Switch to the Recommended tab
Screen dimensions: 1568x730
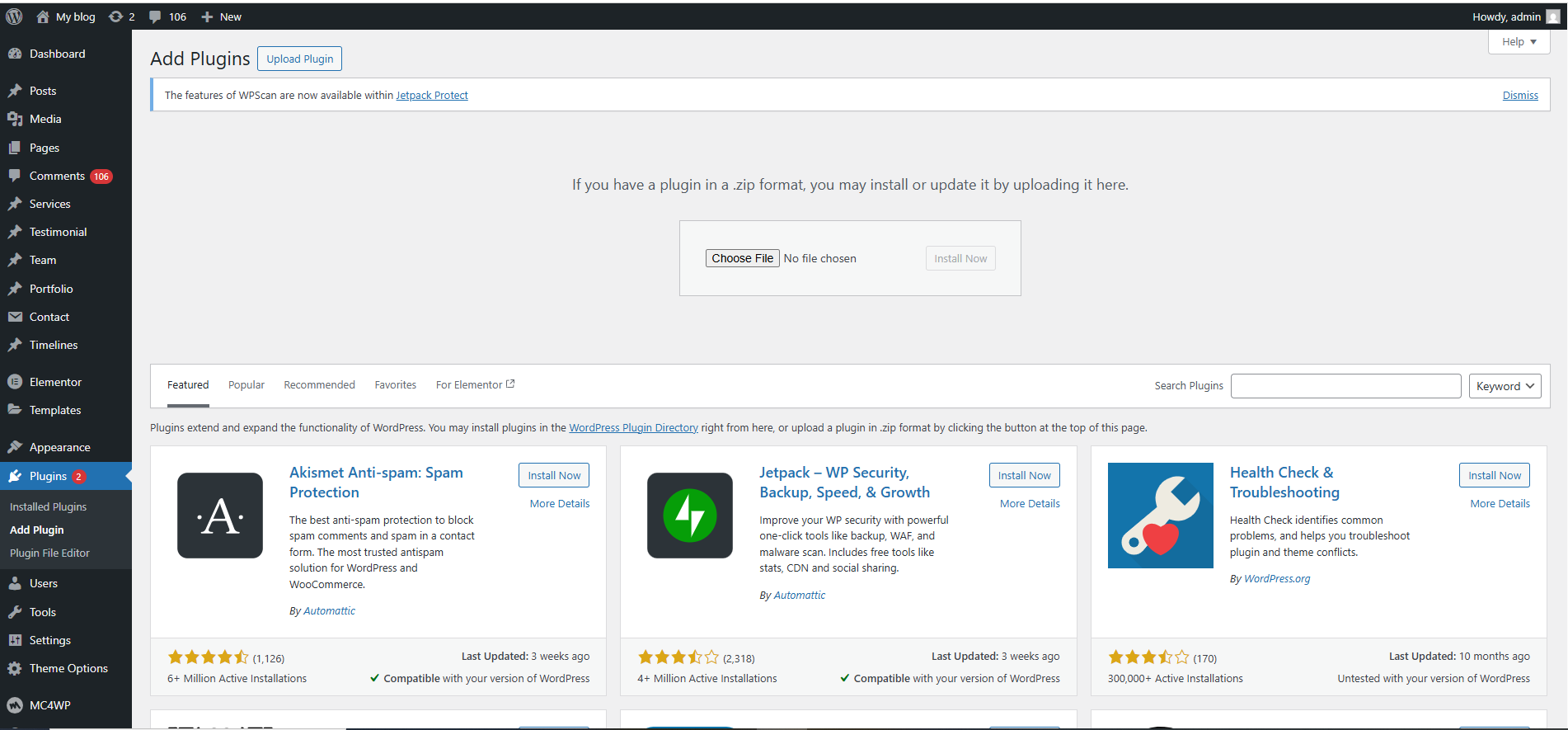click(319, 385)
